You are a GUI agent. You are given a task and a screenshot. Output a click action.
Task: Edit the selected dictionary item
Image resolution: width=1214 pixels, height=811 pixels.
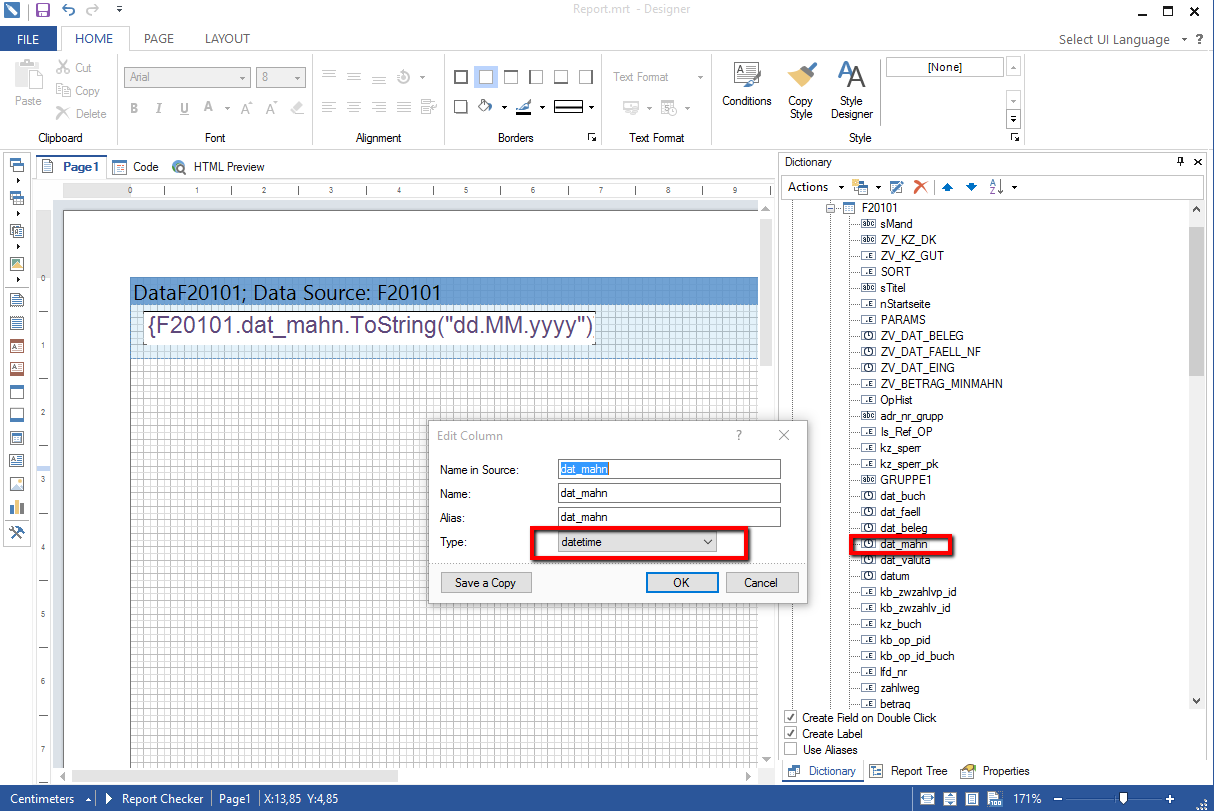[896, 187]
